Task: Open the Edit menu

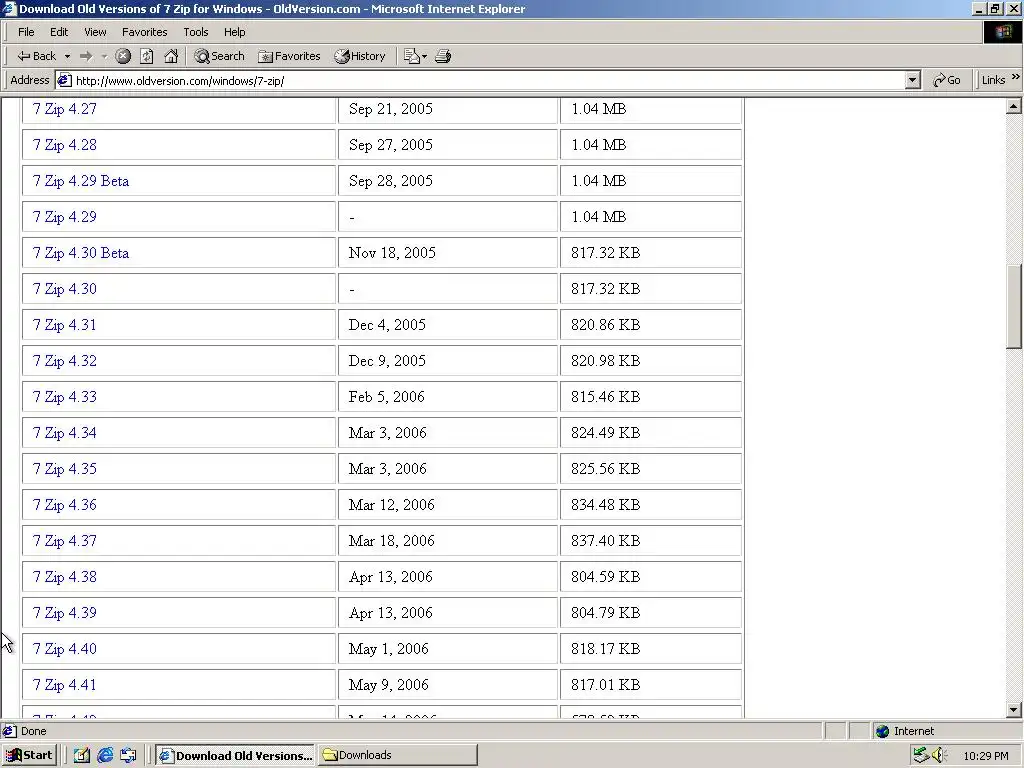Action: (x=59, y=32)
